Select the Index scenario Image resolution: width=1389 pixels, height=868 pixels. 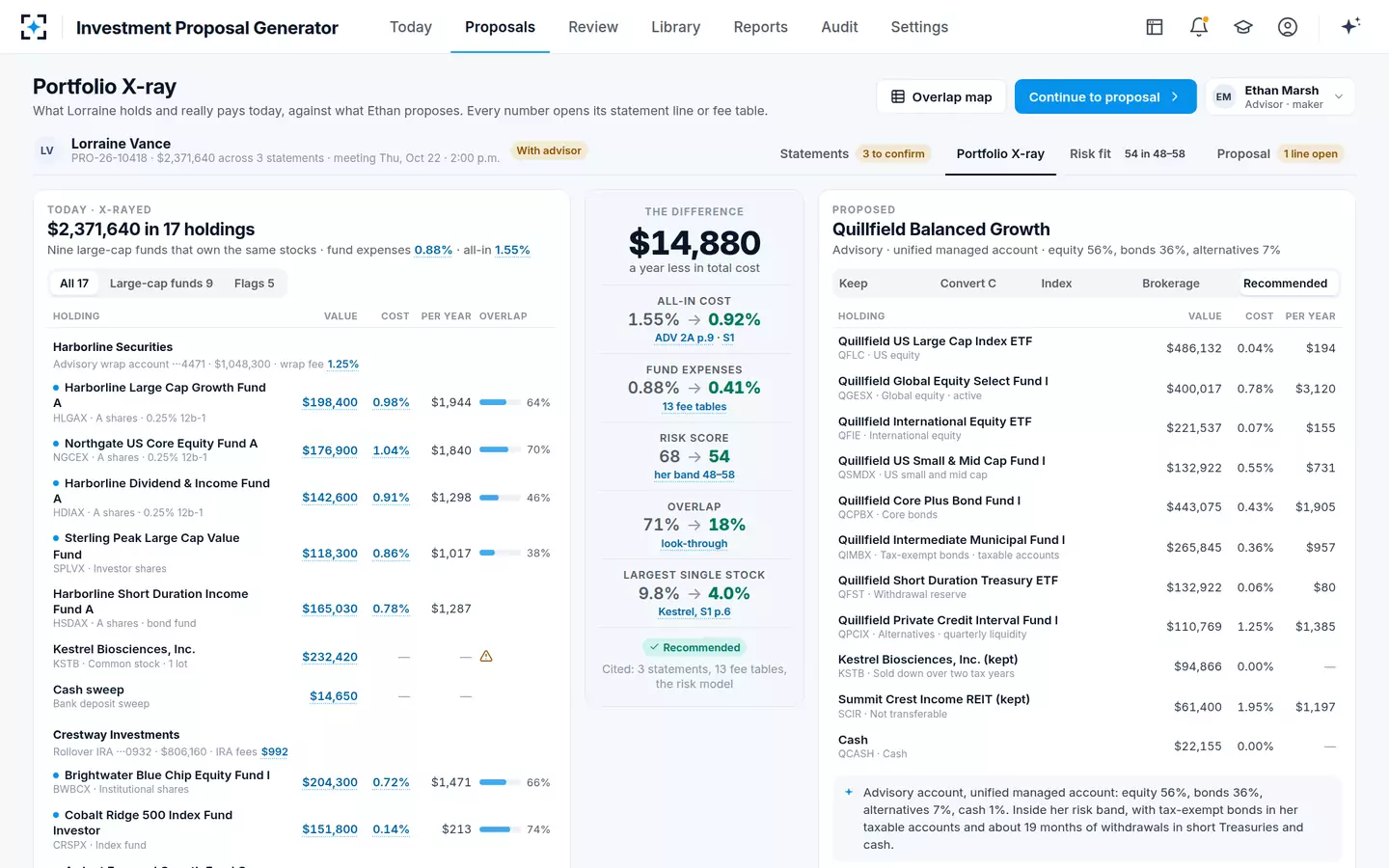point(1056,284)
